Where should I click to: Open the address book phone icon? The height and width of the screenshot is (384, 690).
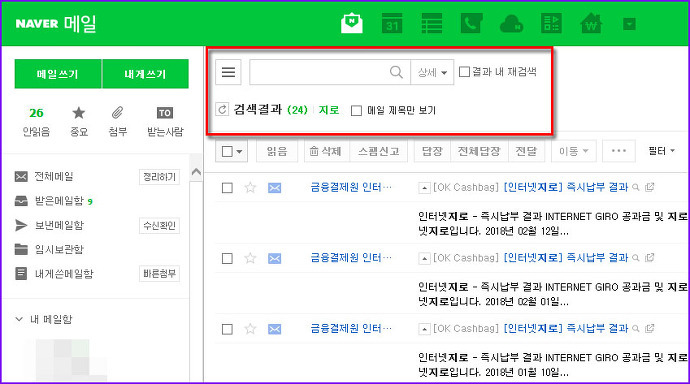pyautogui.click(x=471, y=23)
